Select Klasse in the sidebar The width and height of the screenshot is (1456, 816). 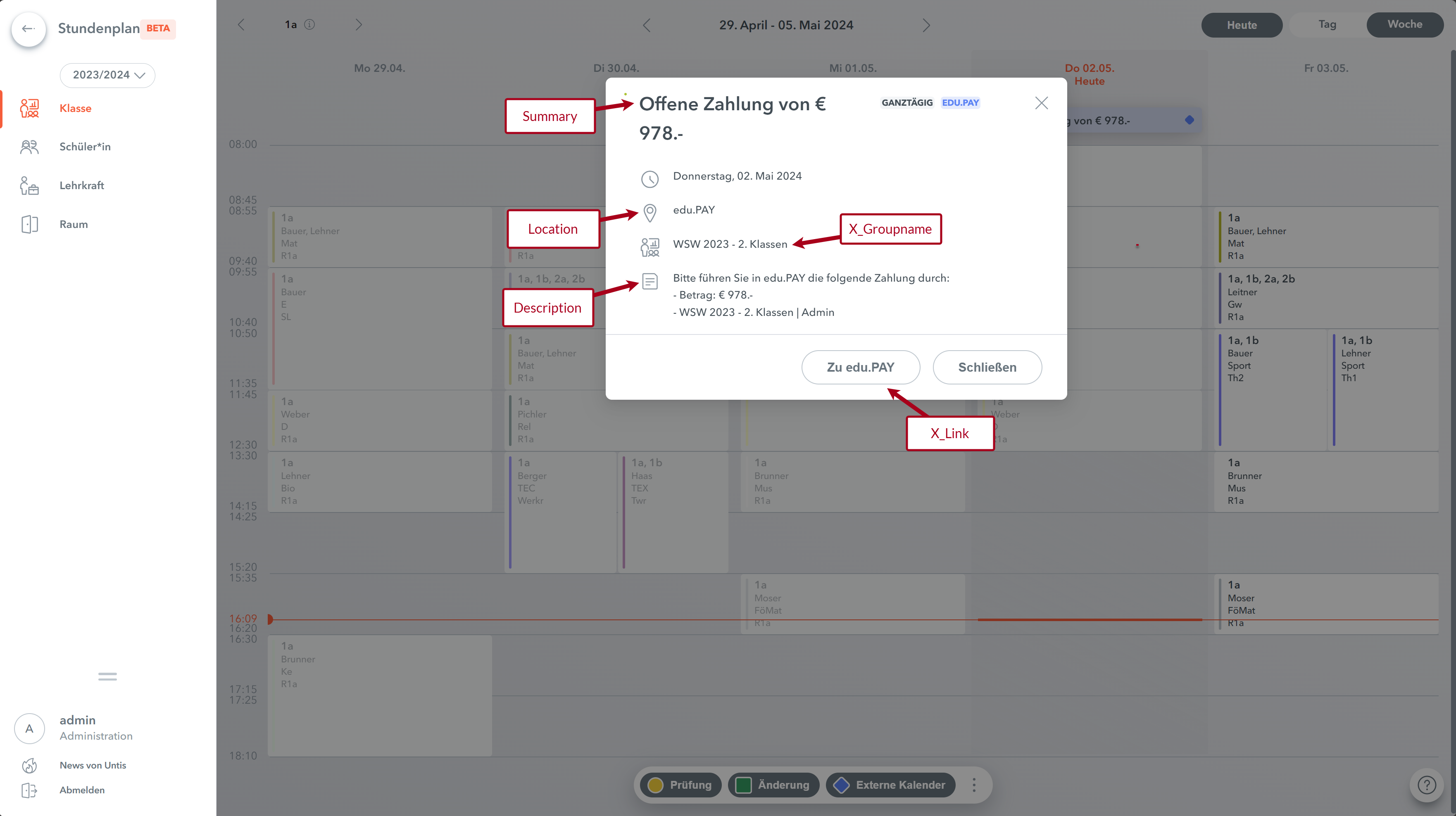75,108
